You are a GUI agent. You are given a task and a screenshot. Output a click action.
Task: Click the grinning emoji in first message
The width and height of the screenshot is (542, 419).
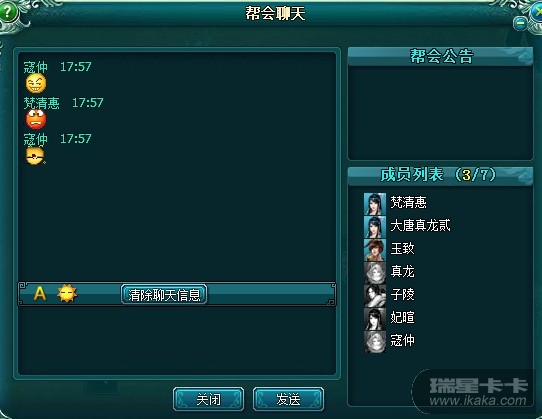click(x=36, y=83)
